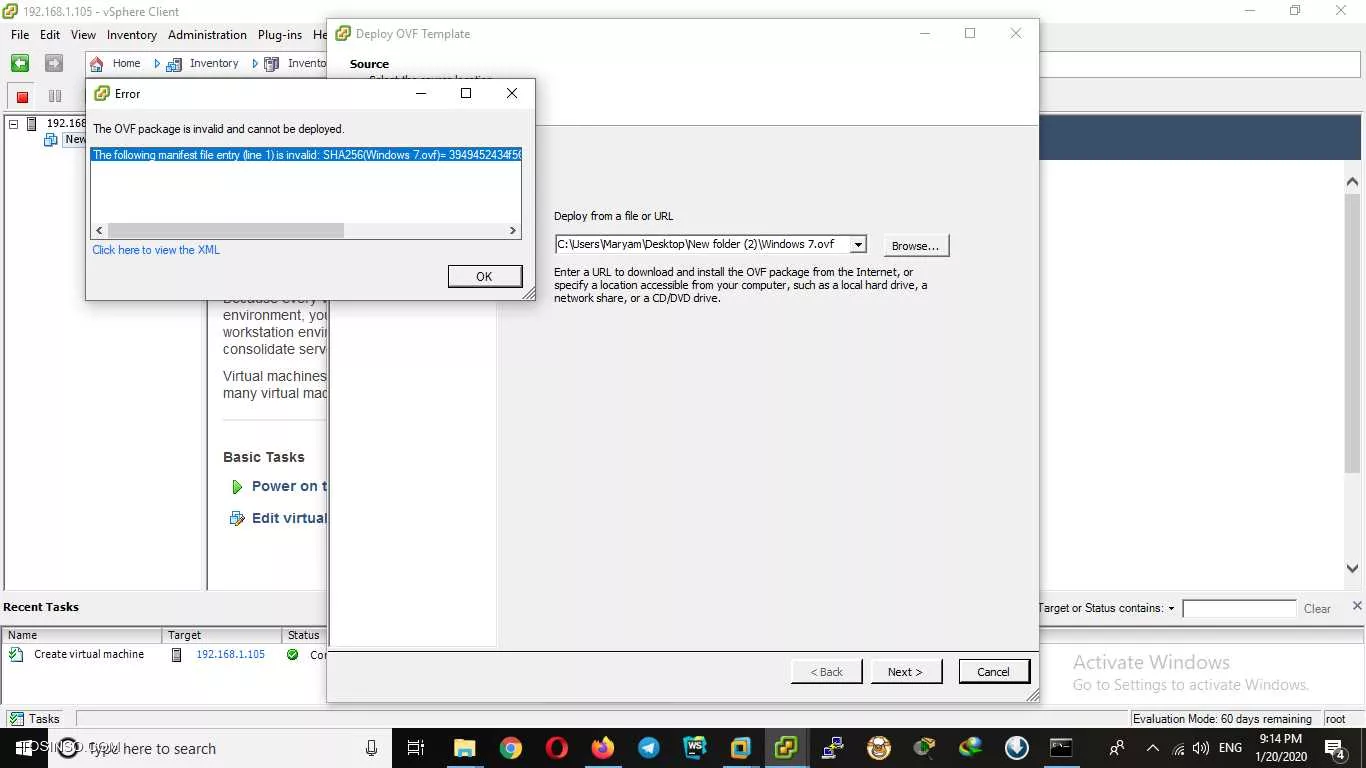The width and height of the screenshot is (1366, 768).
Task: Click the disabled Back button in wizard
Action: coord(826,672)
